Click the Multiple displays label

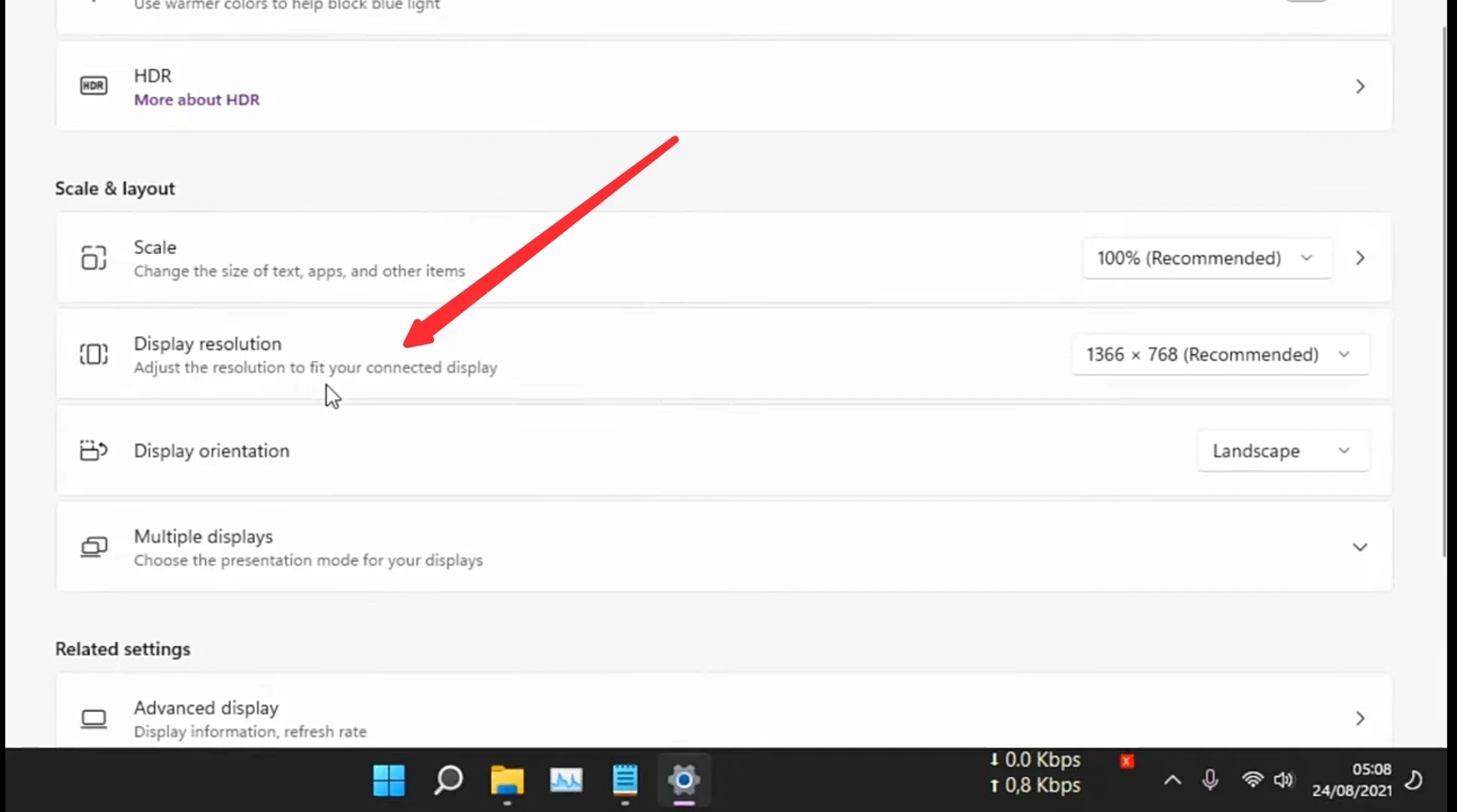pos(203,537)
